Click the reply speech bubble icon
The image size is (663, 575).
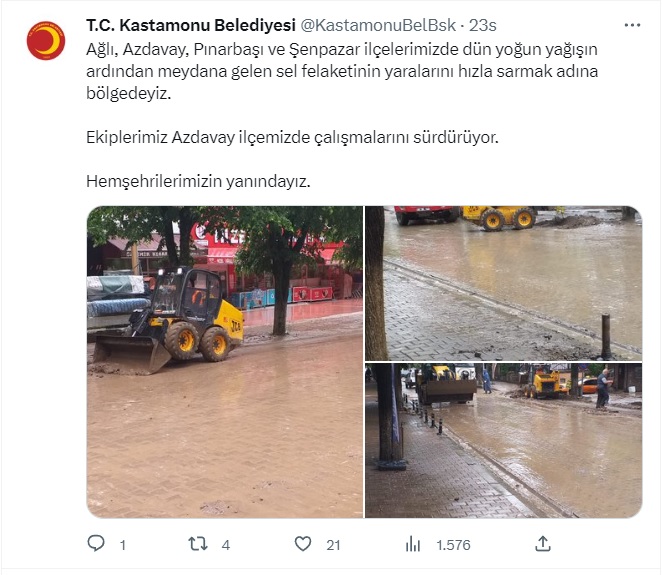[x=96, y=543]
